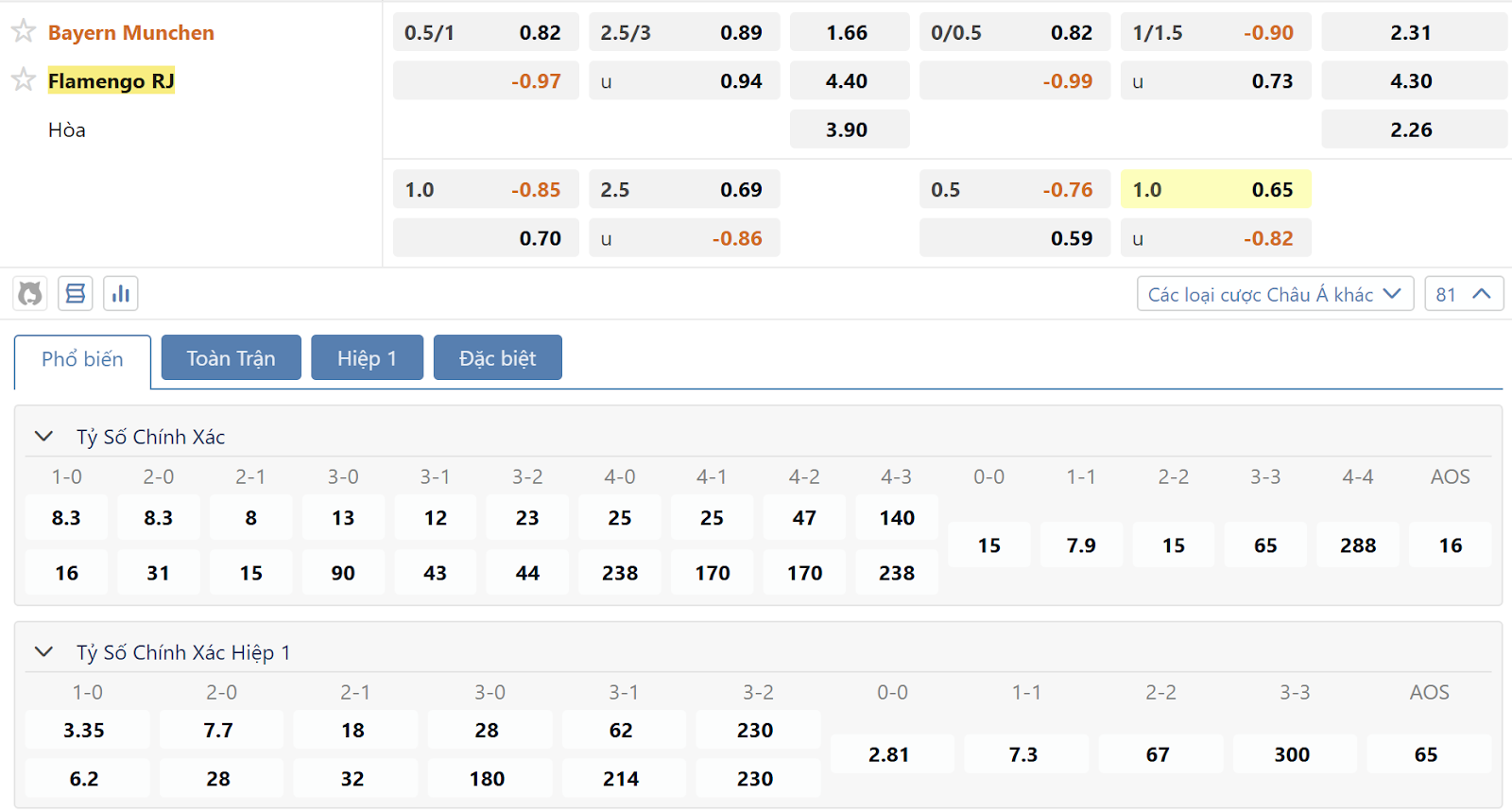The width and height of the screenshot is (1512, 812).
Task: Switch to the stacked list layout icon
Action: click(76, 294)
